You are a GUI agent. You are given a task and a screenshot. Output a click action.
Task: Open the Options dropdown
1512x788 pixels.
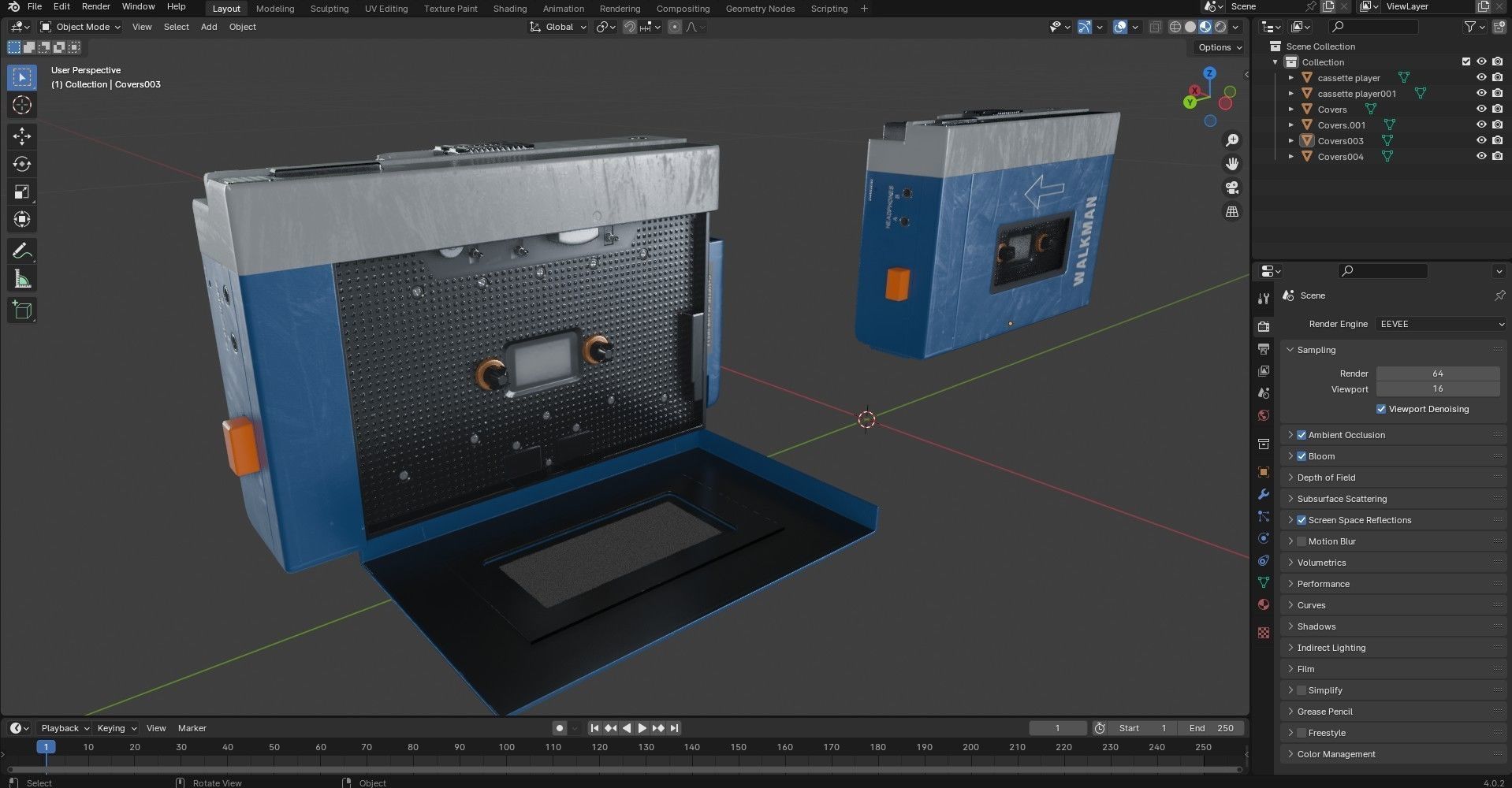(1220, 47)
